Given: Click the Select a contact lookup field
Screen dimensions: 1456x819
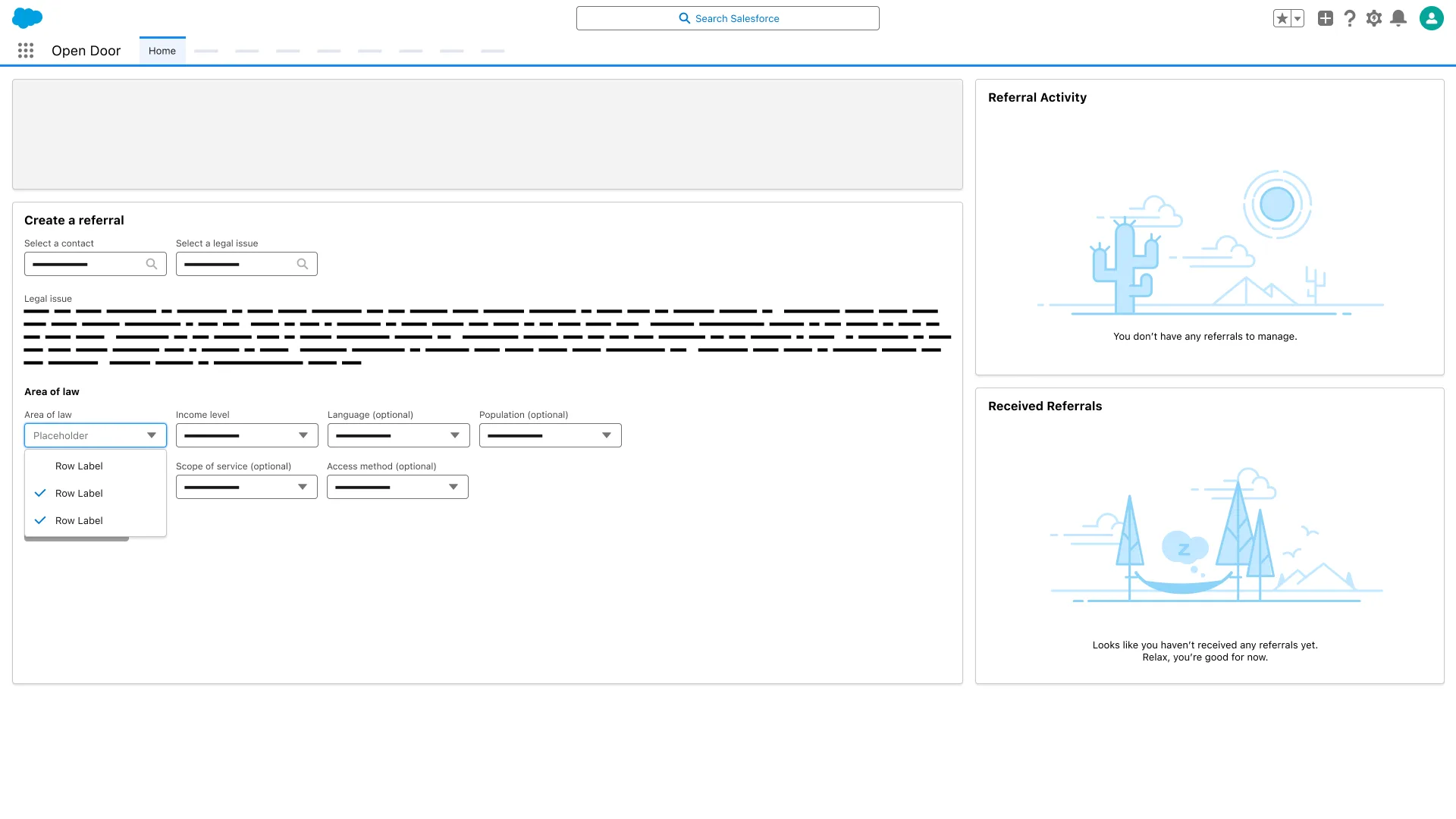Looking at the screenshot, I should tap(96, 264).
